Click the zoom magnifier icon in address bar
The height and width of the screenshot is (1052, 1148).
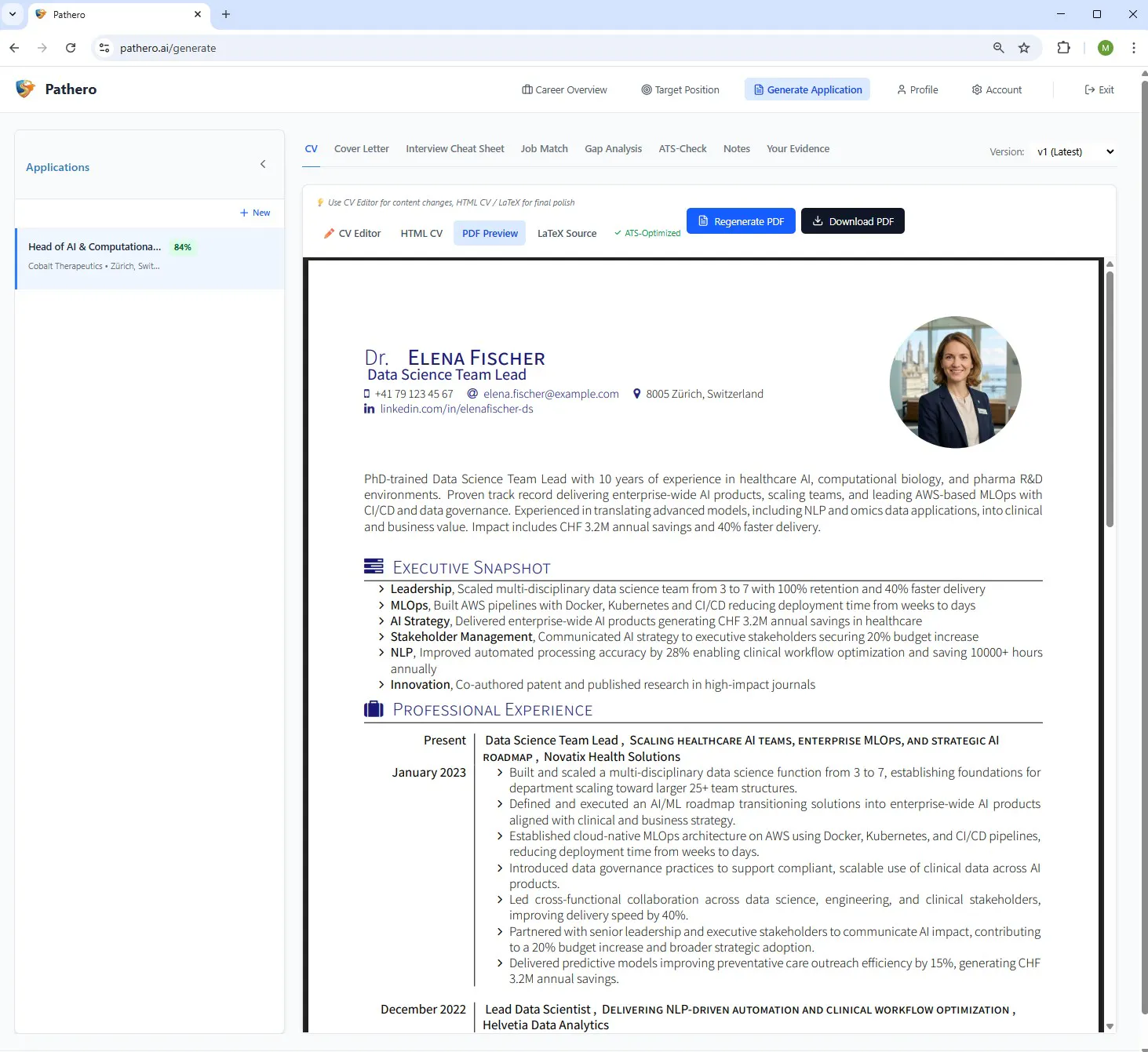click(999, 48)
